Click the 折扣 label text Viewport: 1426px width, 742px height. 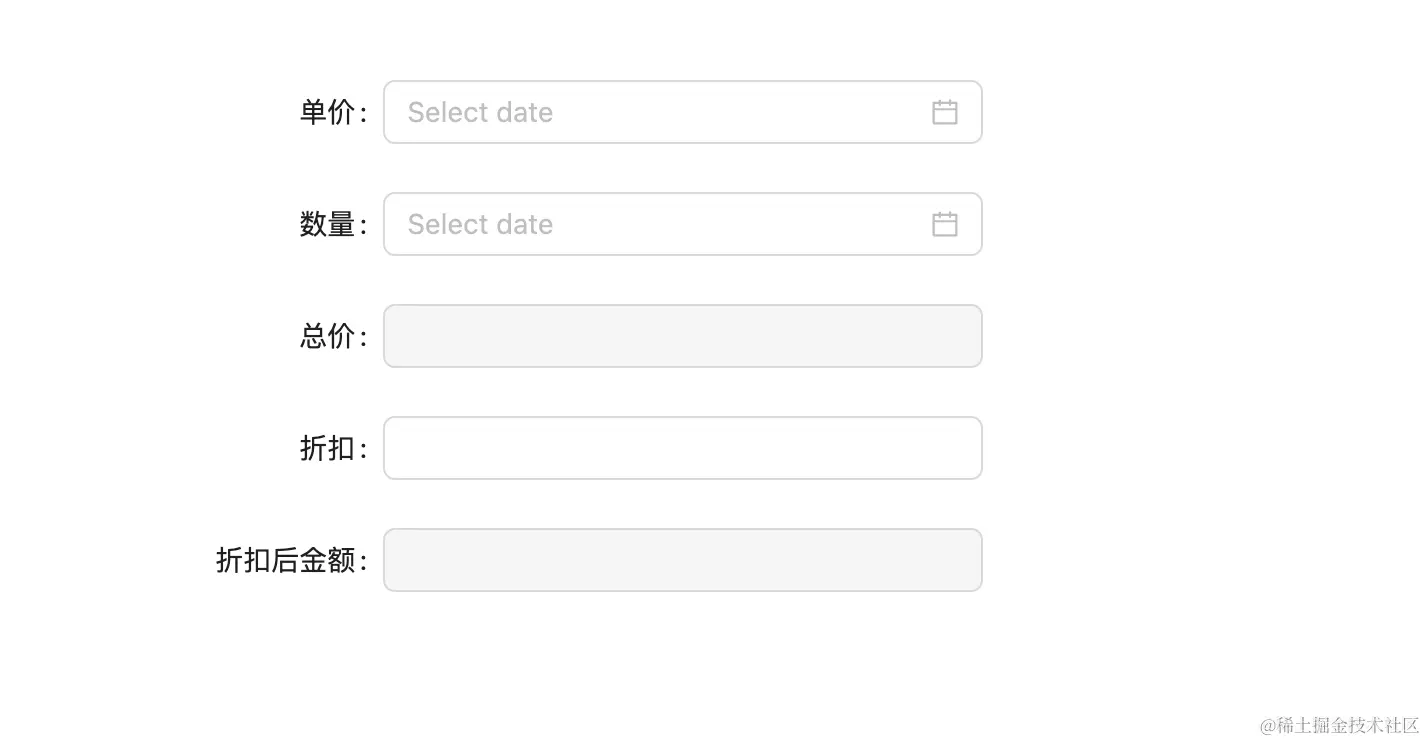coord(328,448)
